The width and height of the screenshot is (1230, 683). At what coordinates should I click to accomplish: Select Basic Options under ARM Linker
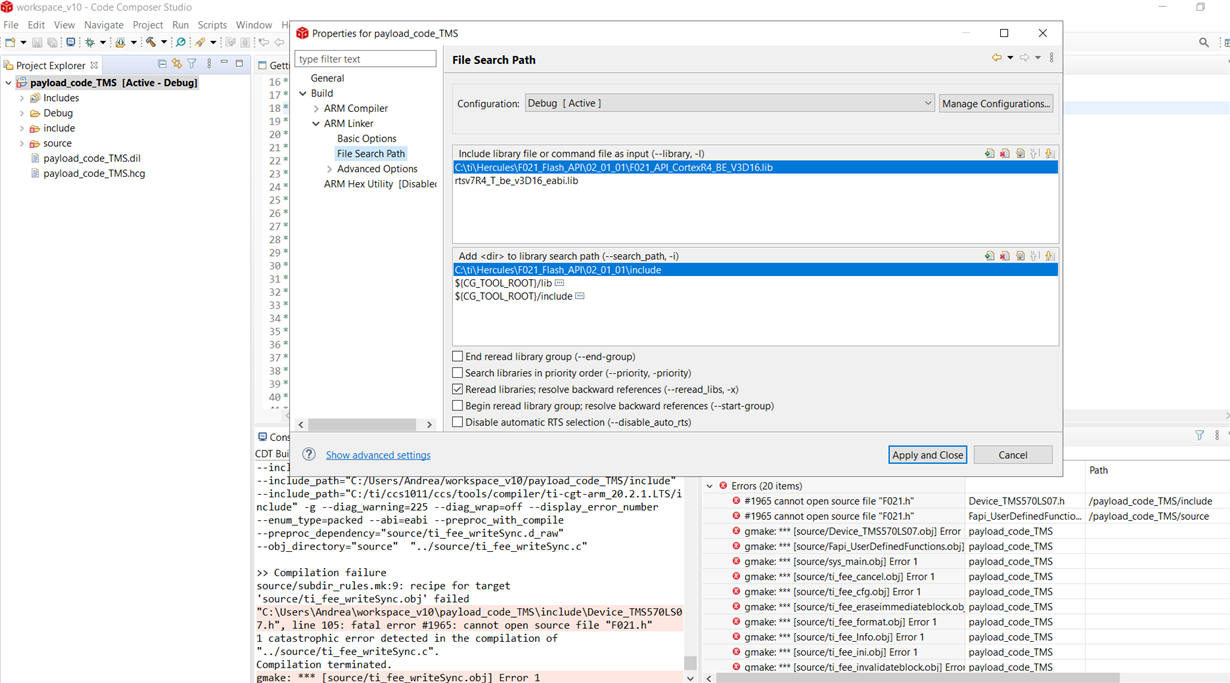click(x=367, y=139)
